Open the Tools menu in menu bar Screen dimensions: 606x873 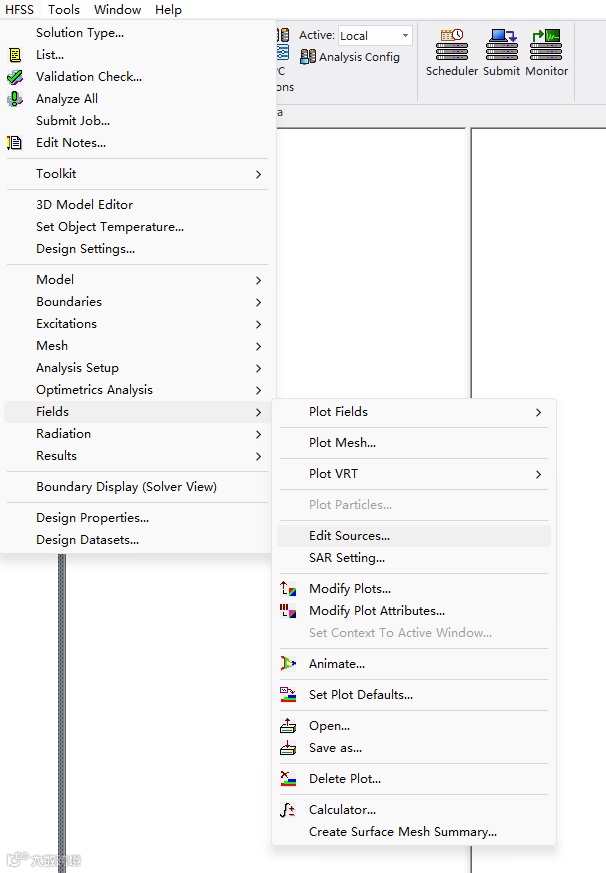point(63,9)
